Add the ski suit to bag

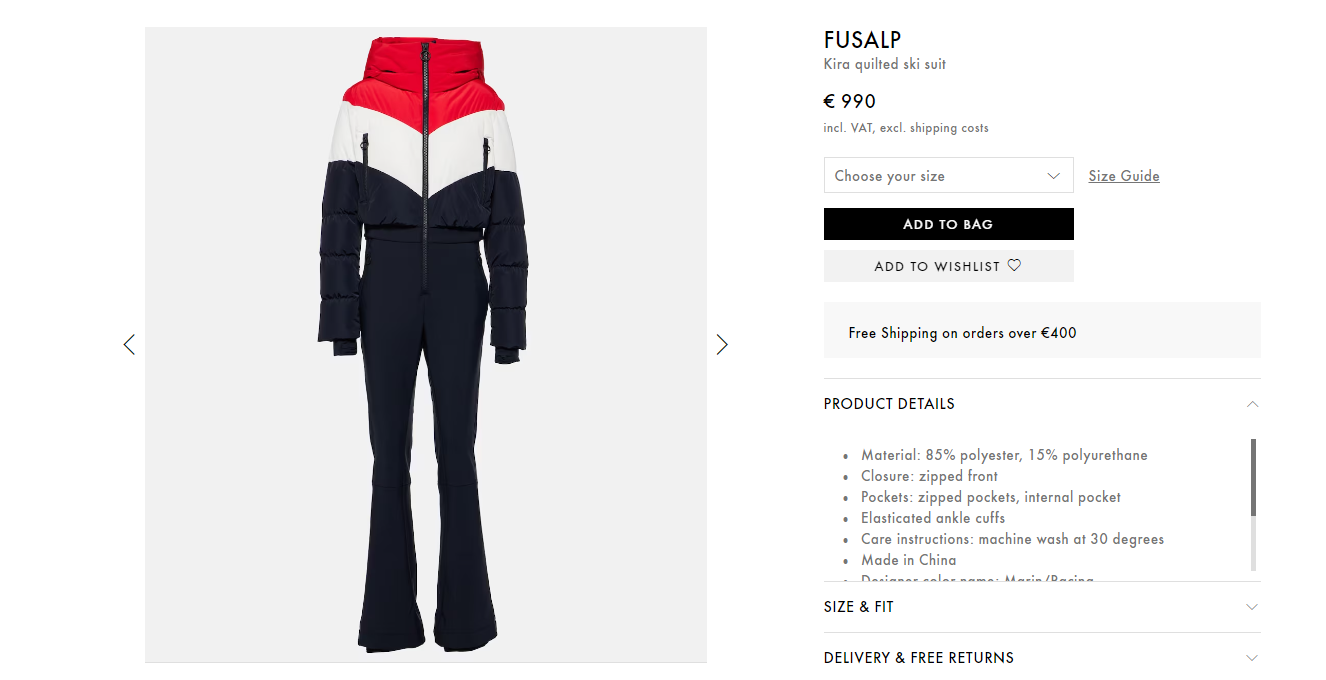(948, 224)
